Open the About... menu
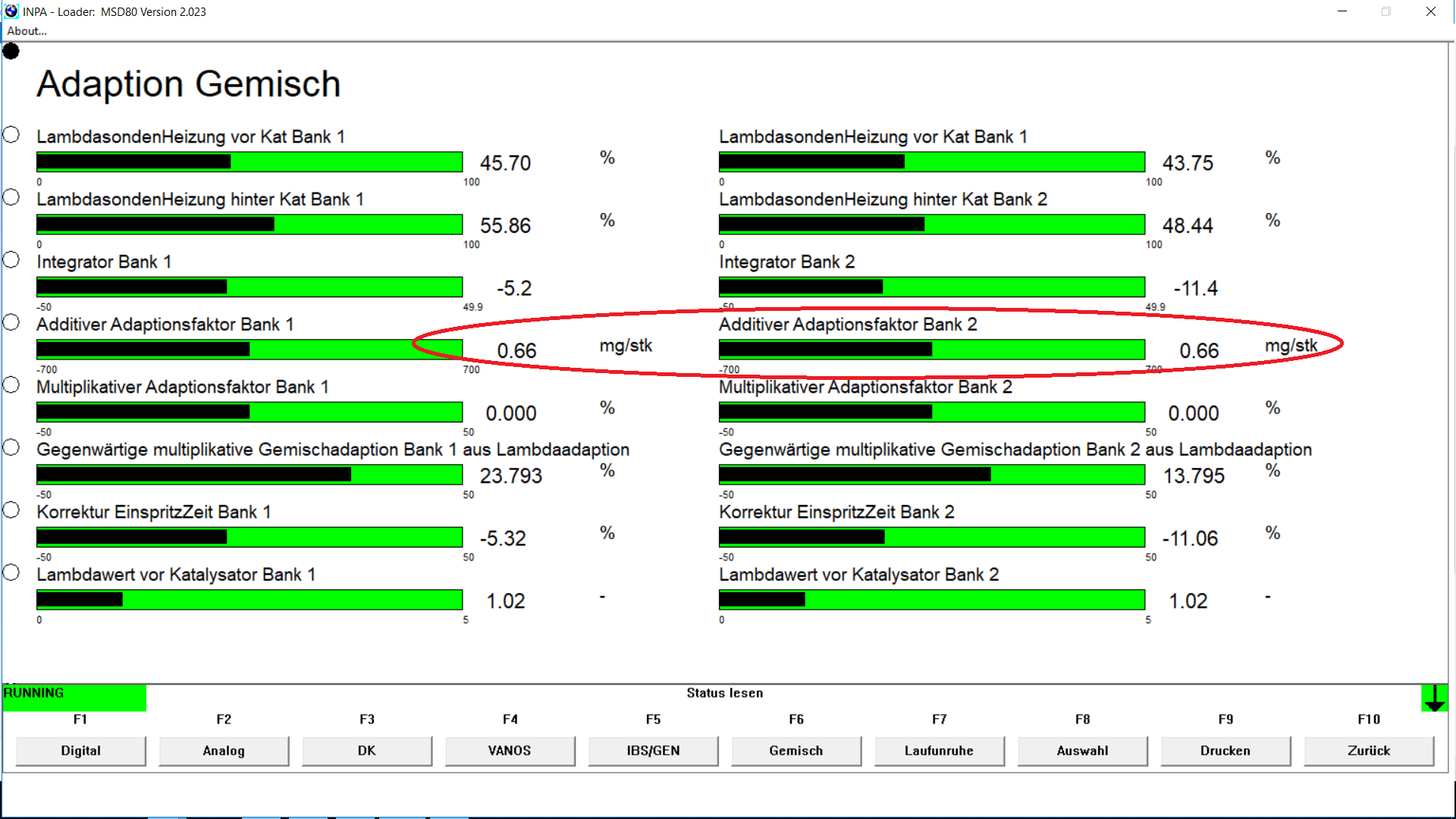1456x819 pixels. pos(27,31)
